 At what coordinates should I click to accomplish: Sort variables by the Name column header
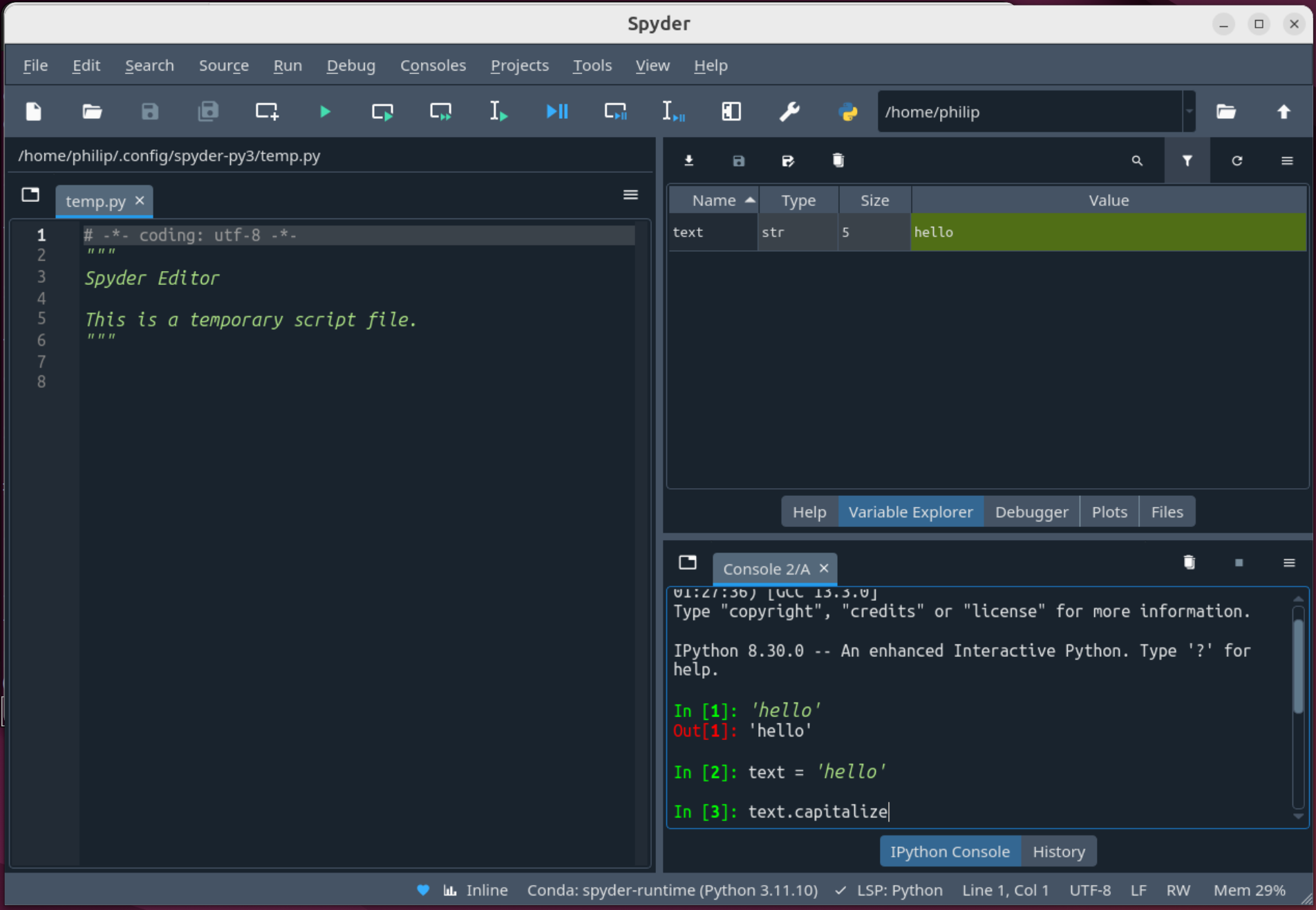(x=714, y=200)
